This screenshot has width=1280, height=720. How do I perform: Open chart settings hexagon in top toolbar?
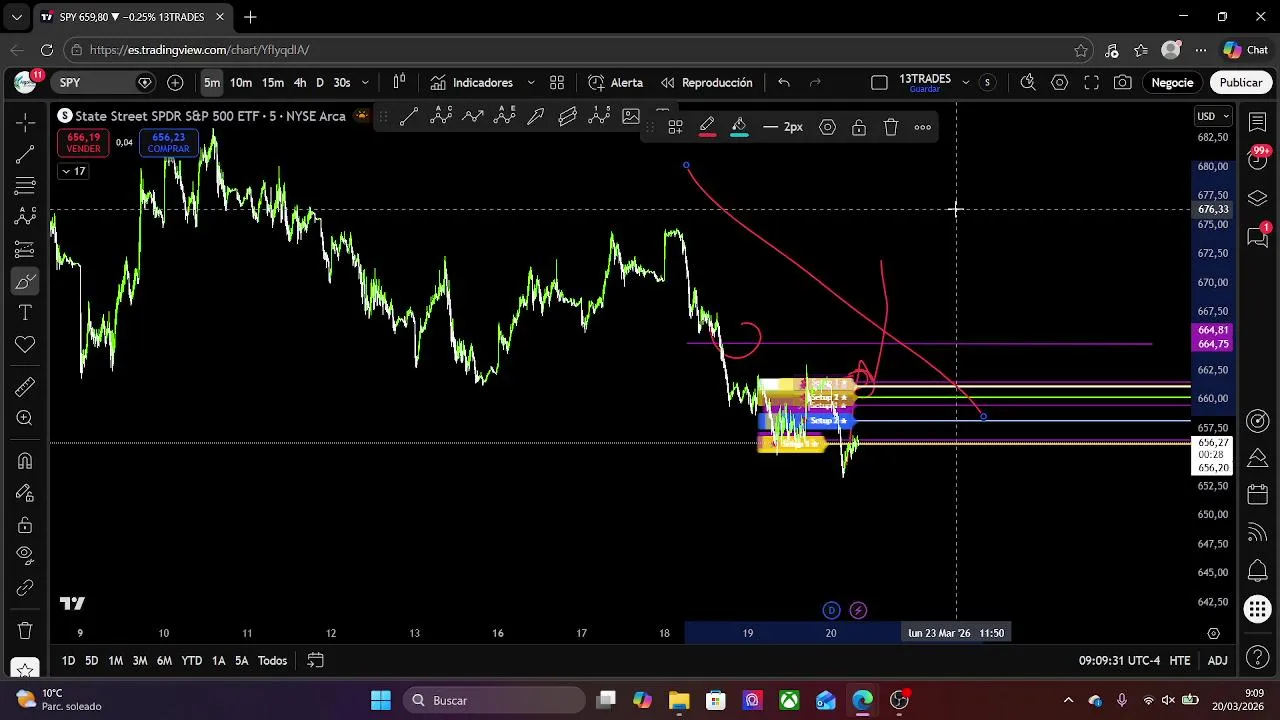tap(1059, 83)
